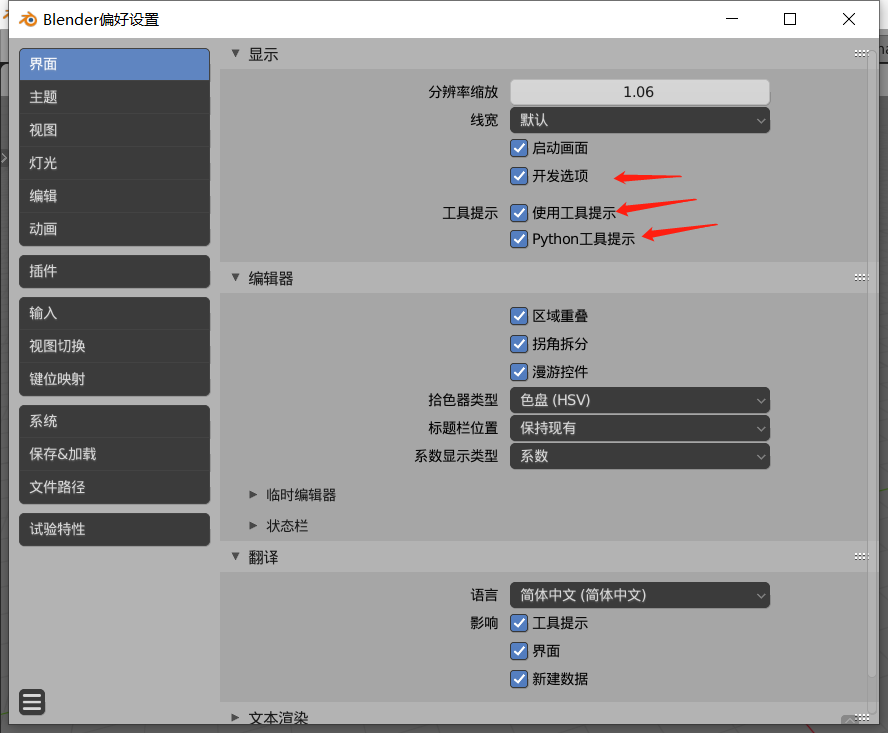Expand the 临时编辑器 subpanel

(253, 495)
